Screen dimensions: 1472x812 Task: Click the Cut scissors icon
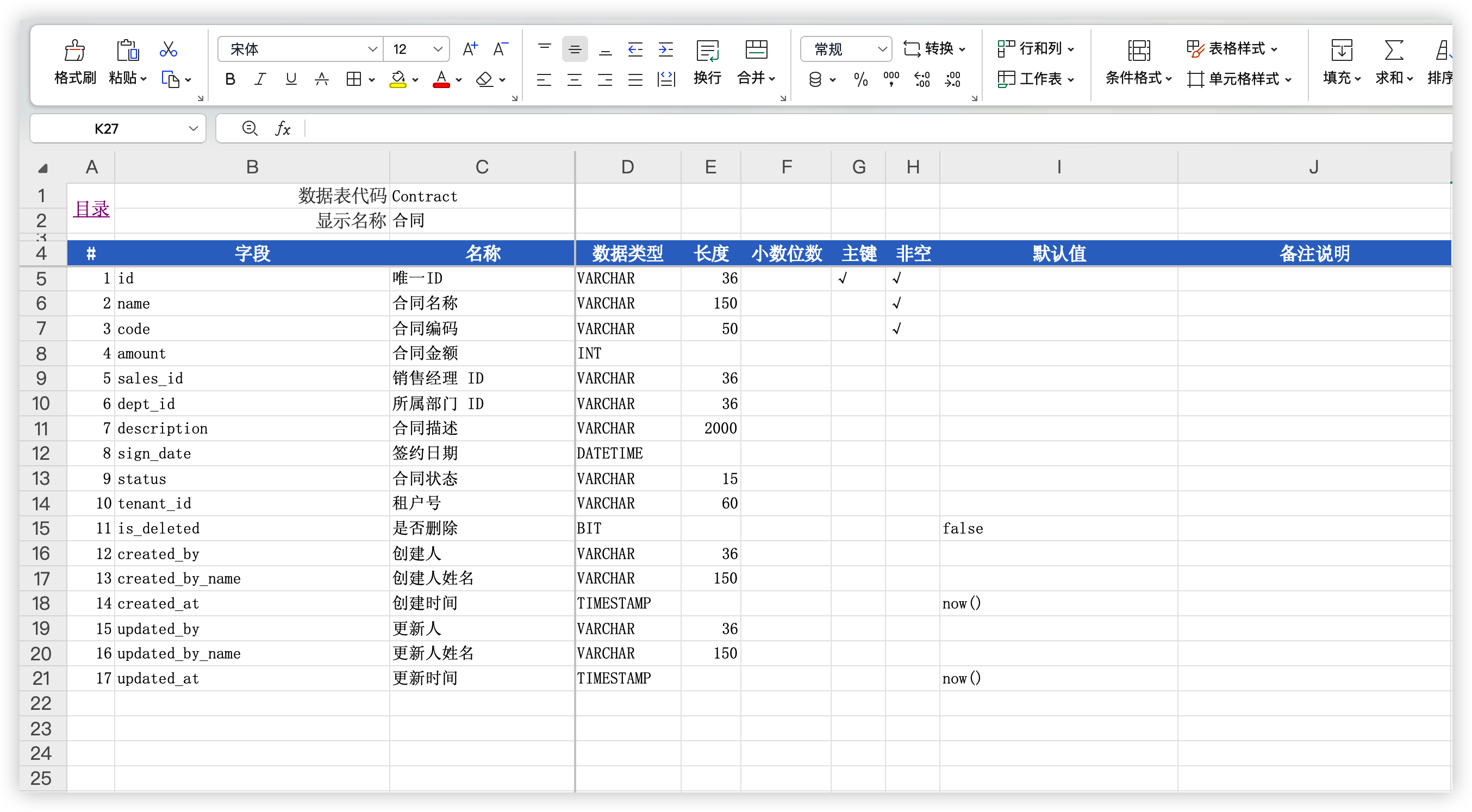point(168,49)
